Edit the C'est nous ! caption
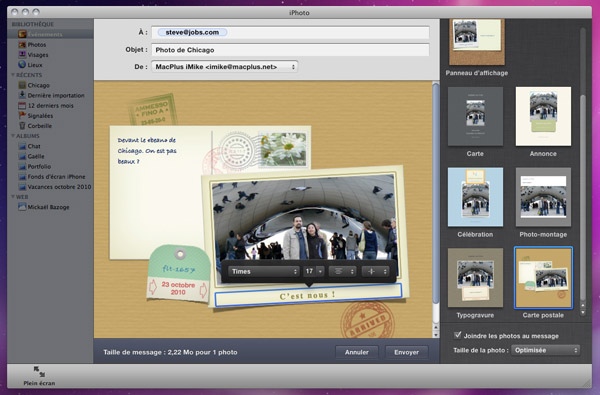This screenshot has width=600, height=395. (308, 295)
